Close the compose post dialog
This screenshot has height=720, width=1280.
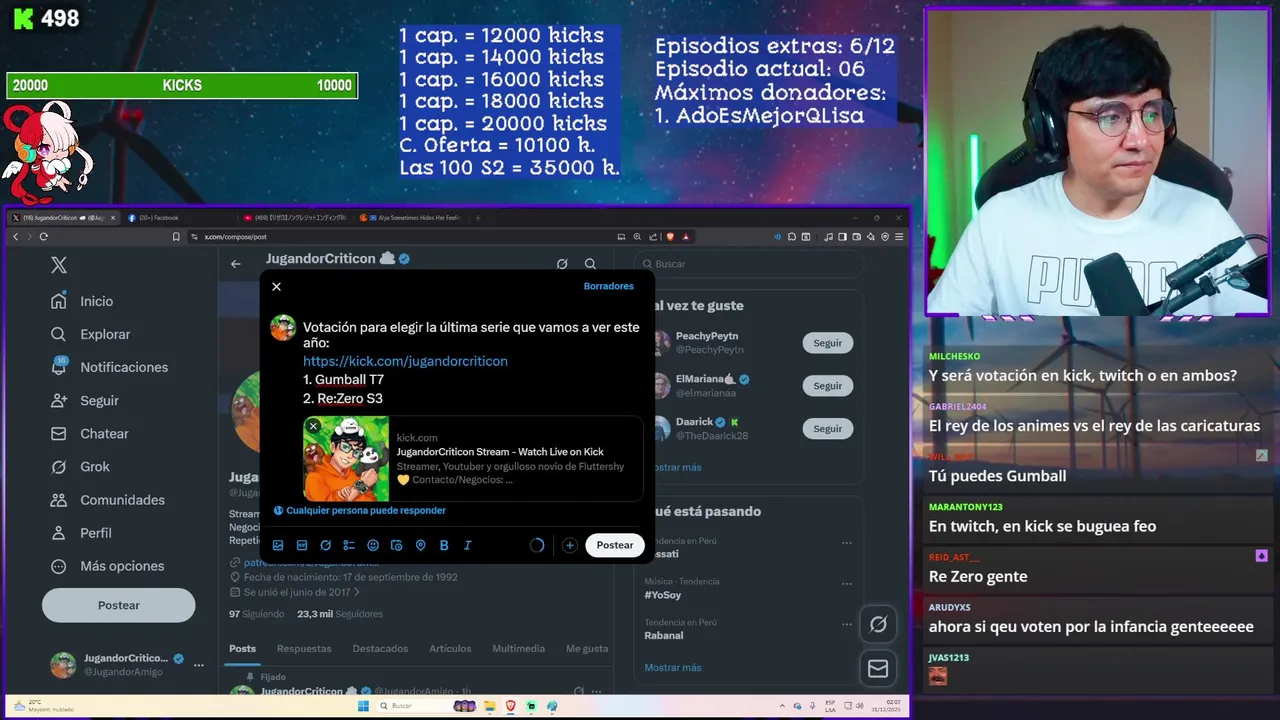tap(277, 286)
